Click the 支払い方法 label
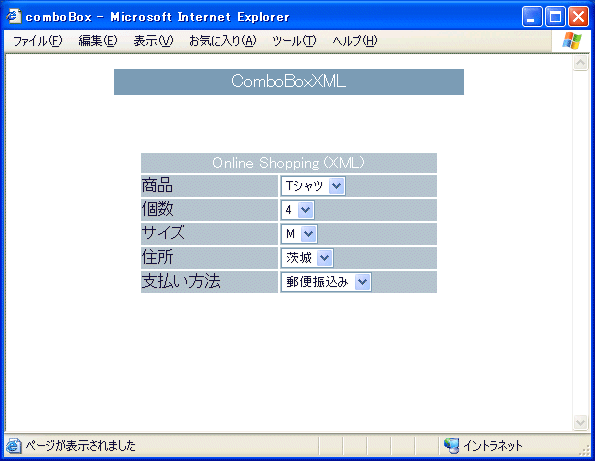The height and width of the screenshot is (461, 595). pyautogui.click(x=181, y=281)
